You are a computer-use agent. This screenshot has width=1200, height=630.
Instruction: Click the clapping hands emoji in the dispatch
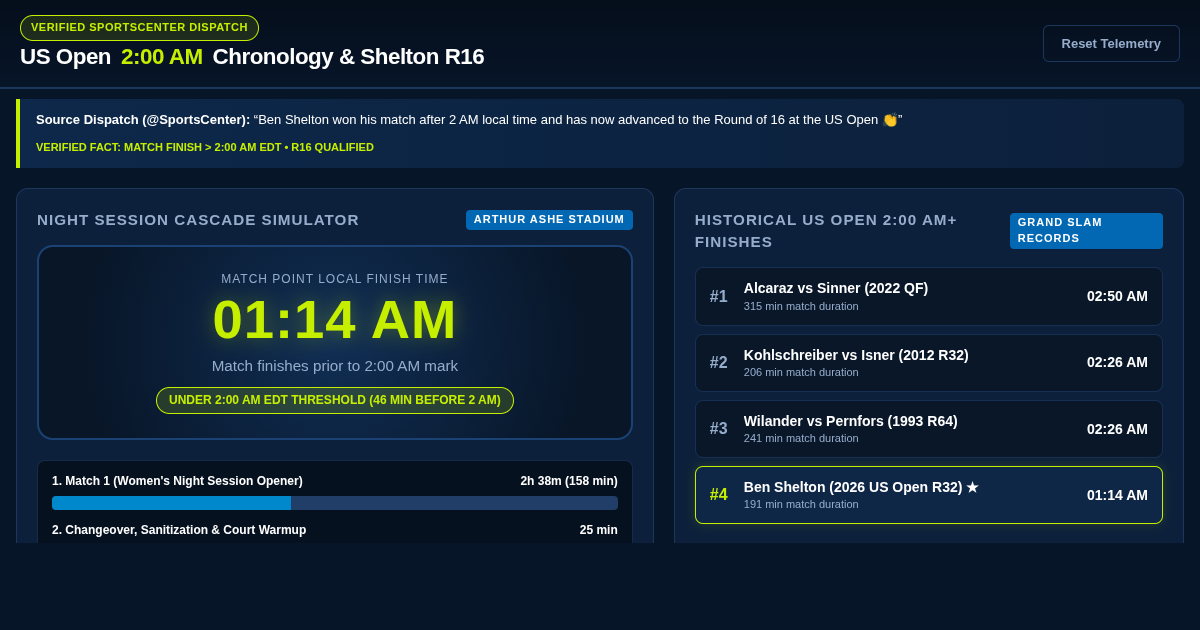click(x=890, y=120)
